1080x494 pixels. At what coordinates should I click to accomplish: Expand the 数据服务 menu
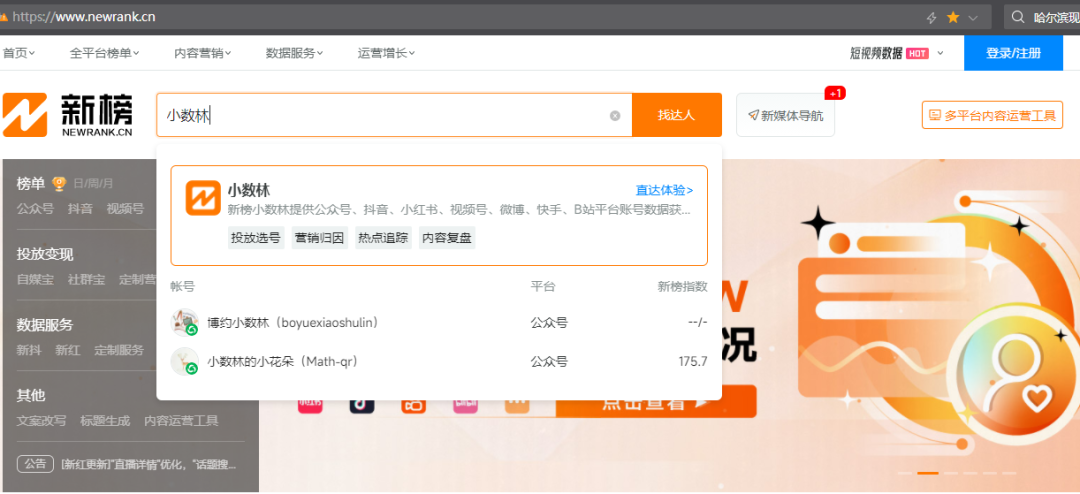[x=294, y=53]
